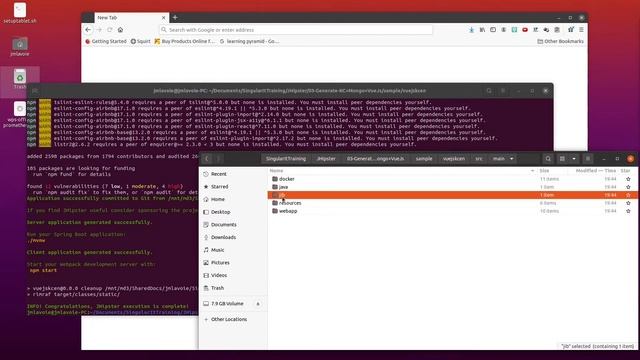Image resolution: width=640 pixels, height=360 pixels.
Task: Eject the 7.9 GB Volume
Action: pos(258,304)
